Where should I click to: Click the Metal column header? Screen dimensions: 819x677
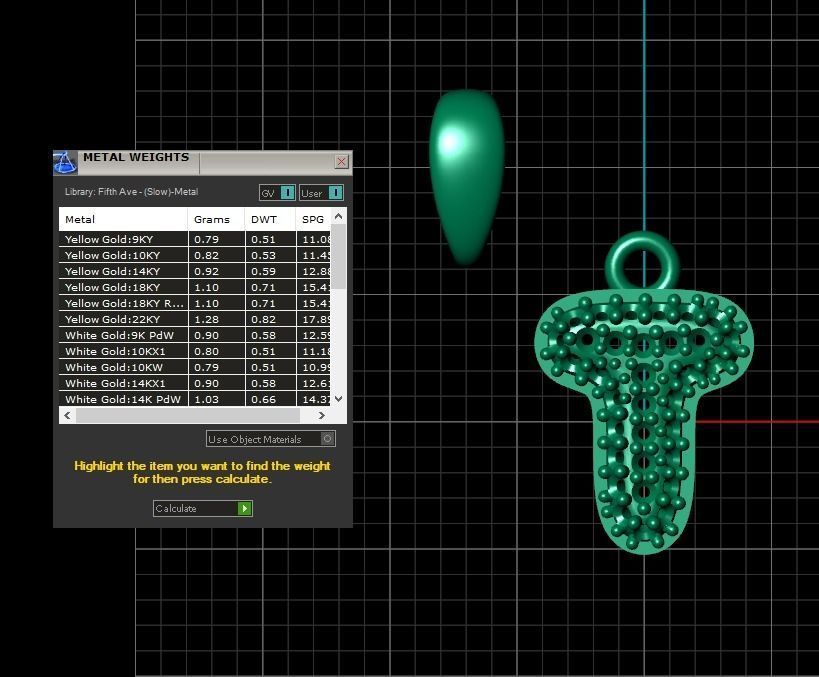click(123, 219)
